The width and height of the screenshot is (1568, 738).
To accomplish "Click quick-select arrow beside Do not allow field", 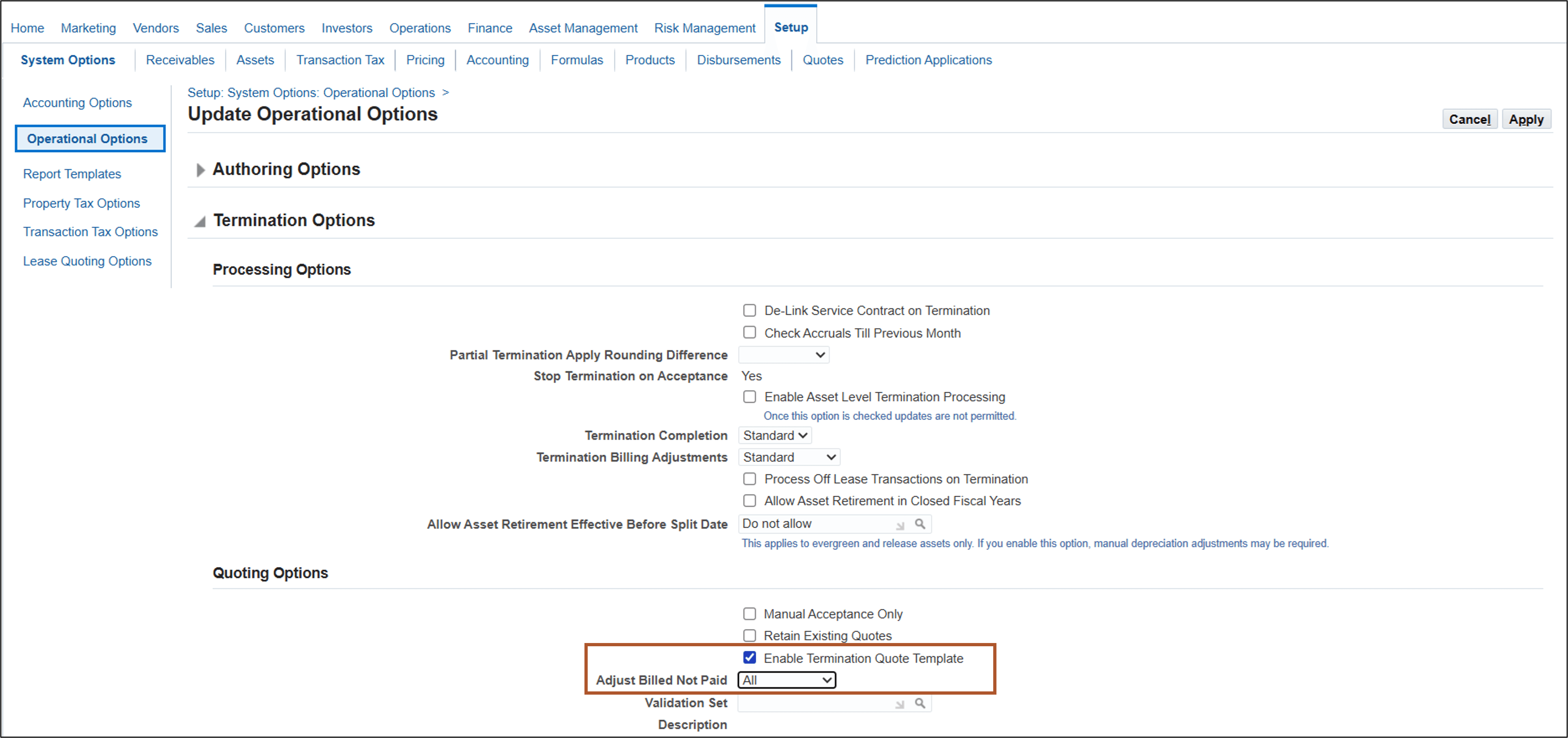I will 900,524.
